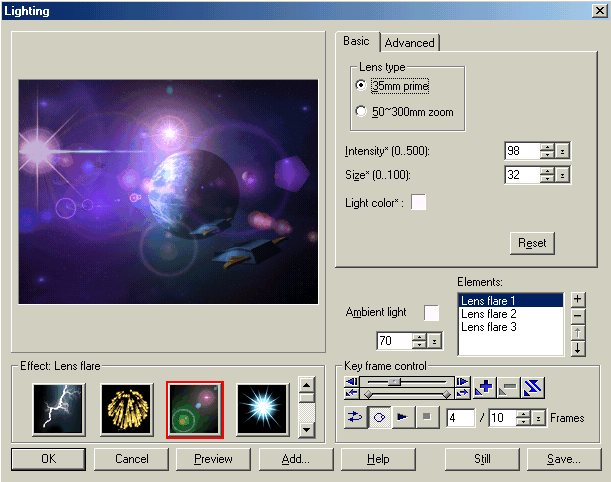Increase total frames with up arrow
Viewport: 611px width, 482px height.
523,414
